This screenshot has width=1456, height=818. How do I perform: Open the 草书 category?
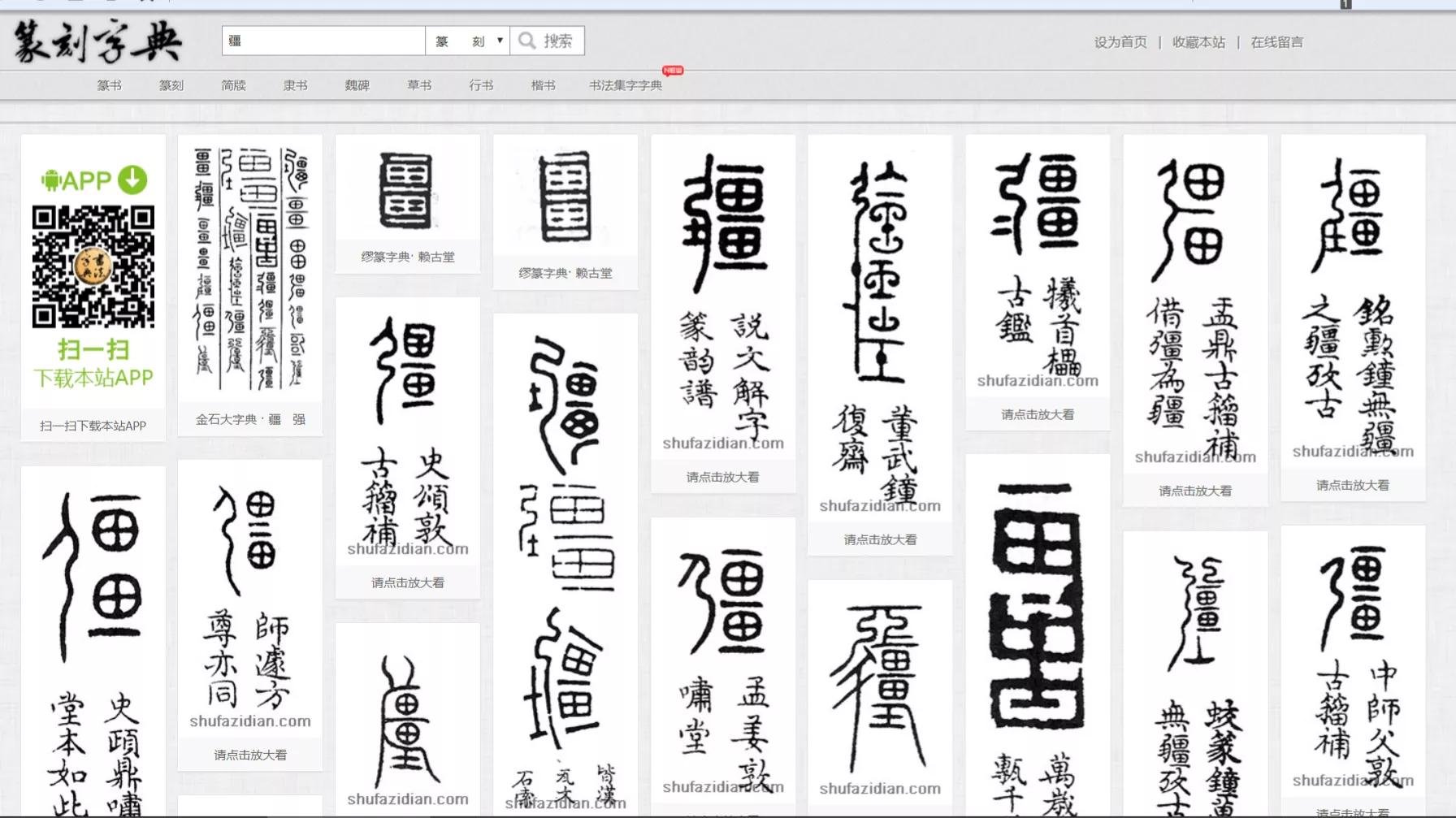point(419,85)
